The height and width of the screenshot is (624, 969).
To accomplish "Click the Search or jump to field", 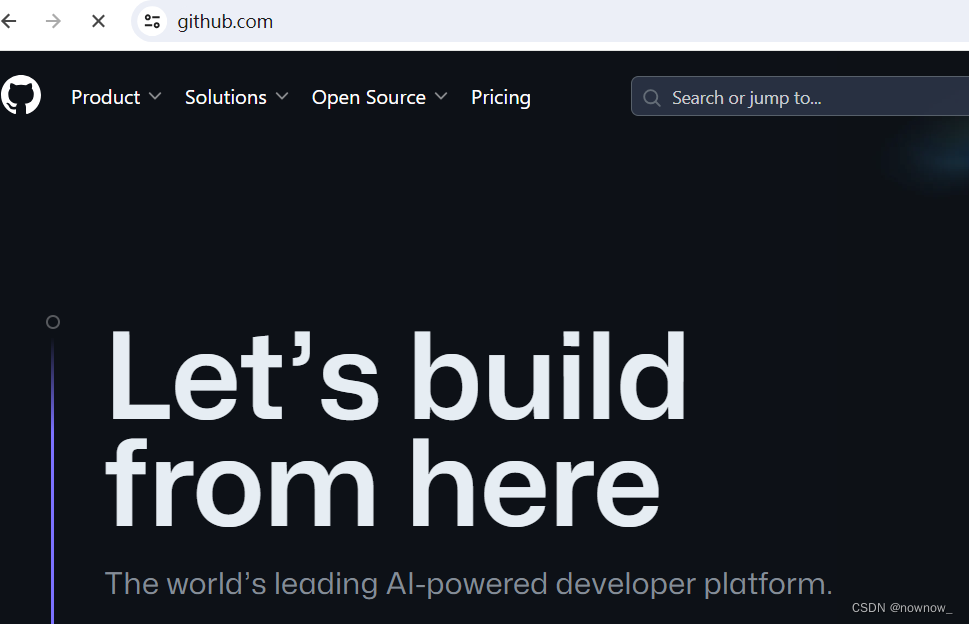I will (800, 96).
